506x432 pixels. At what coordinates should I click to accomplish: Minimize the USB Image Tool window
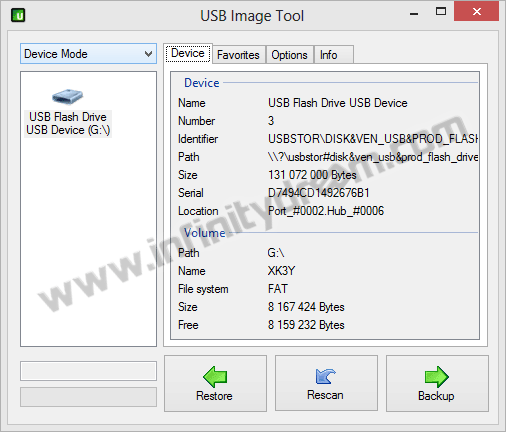(x=414, y=13)
